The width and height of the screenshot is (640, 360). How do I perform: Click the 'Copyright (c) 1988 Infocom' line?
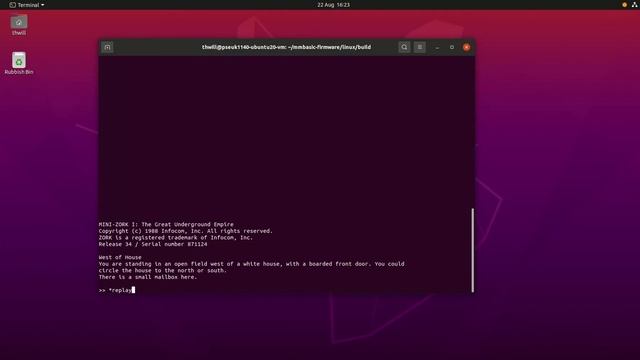point(186,231)
